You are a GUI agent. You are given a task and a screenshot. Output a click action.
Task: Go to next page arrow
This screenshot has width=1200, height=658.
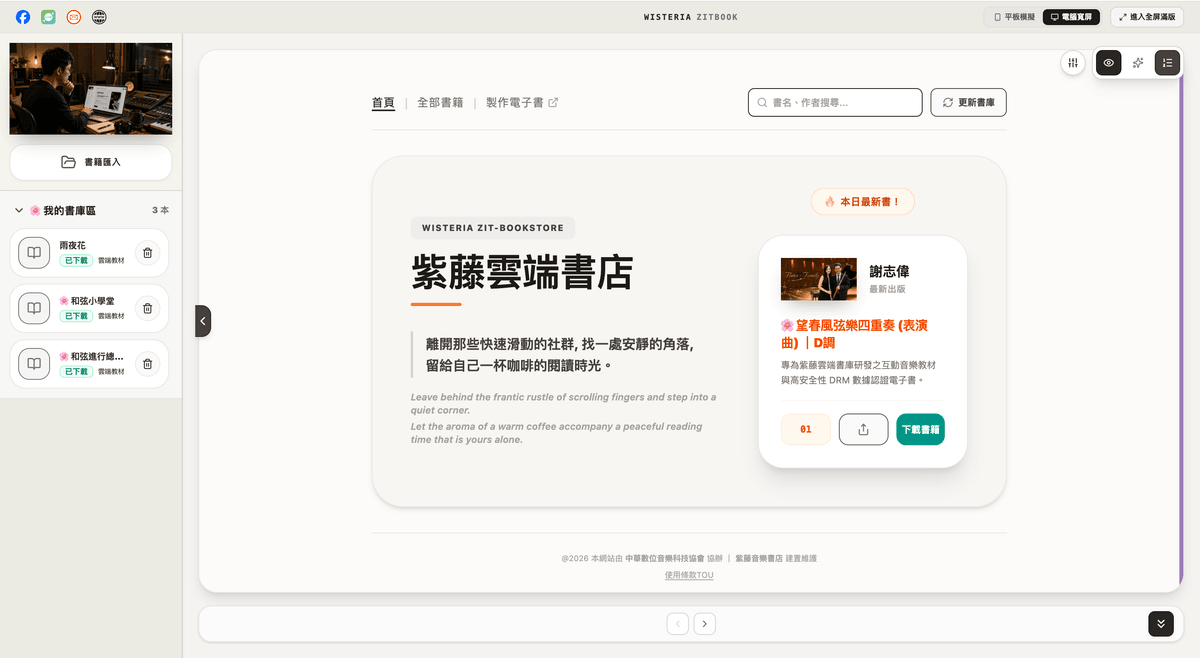coord(705,624)
